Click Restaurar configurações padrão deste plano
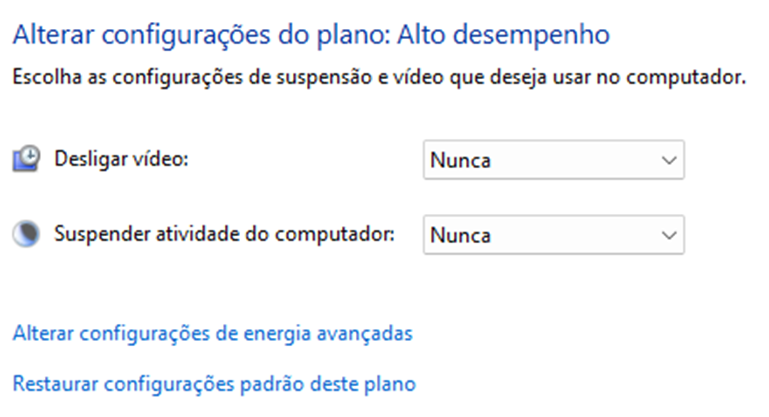Viewport: 769px width, 417px height. click(x=213, y=383)
